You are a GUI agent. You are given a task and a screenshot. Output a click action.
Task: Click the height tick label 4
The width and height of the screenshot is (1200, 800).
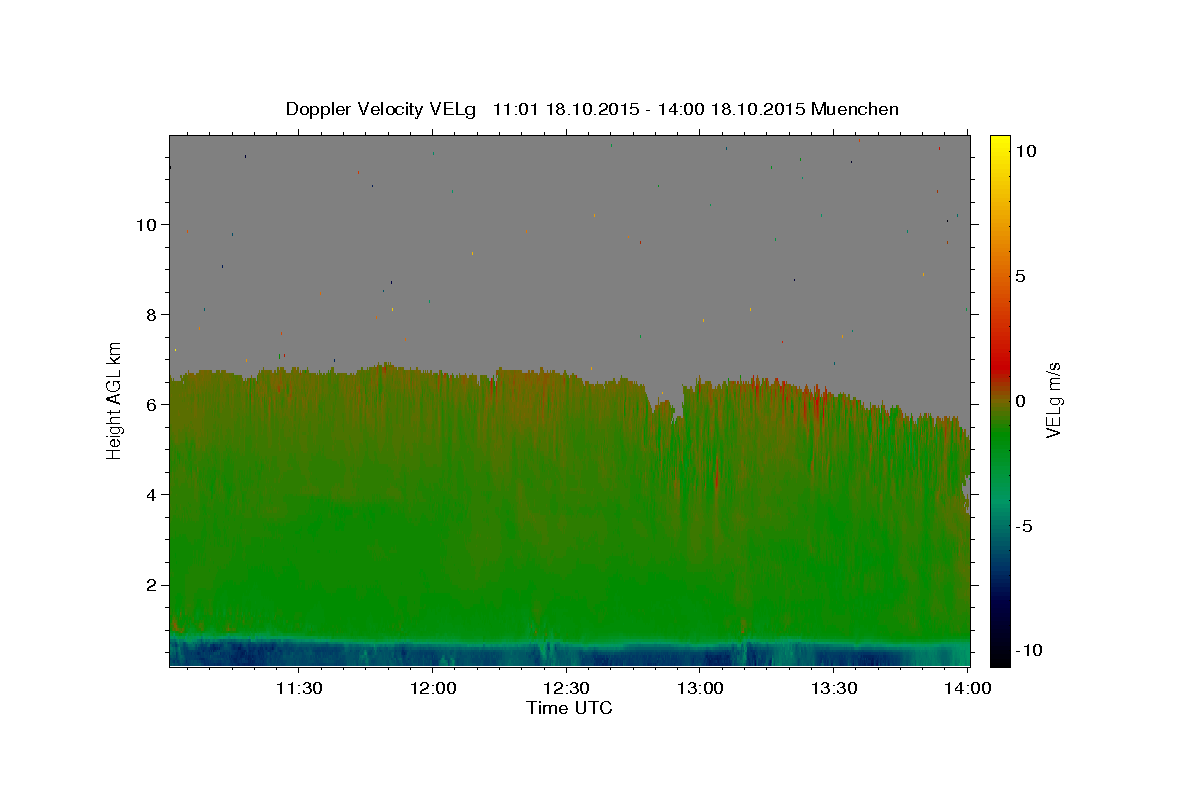tap(152, 494)
